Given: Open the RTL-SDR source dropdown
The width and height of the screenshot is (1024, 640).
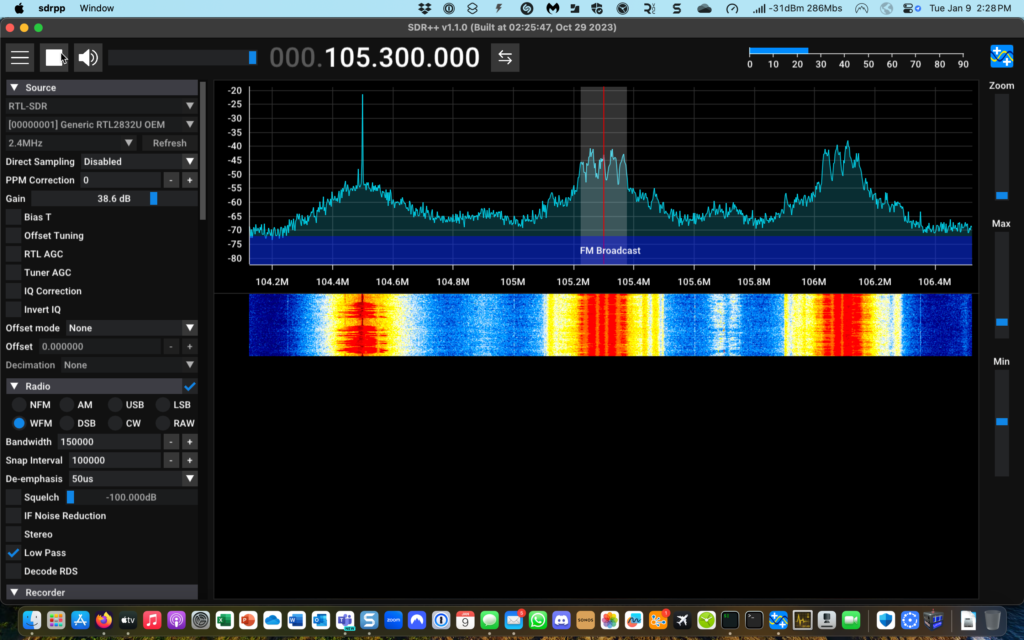Looking at the screenshot, I should point(101,106).
